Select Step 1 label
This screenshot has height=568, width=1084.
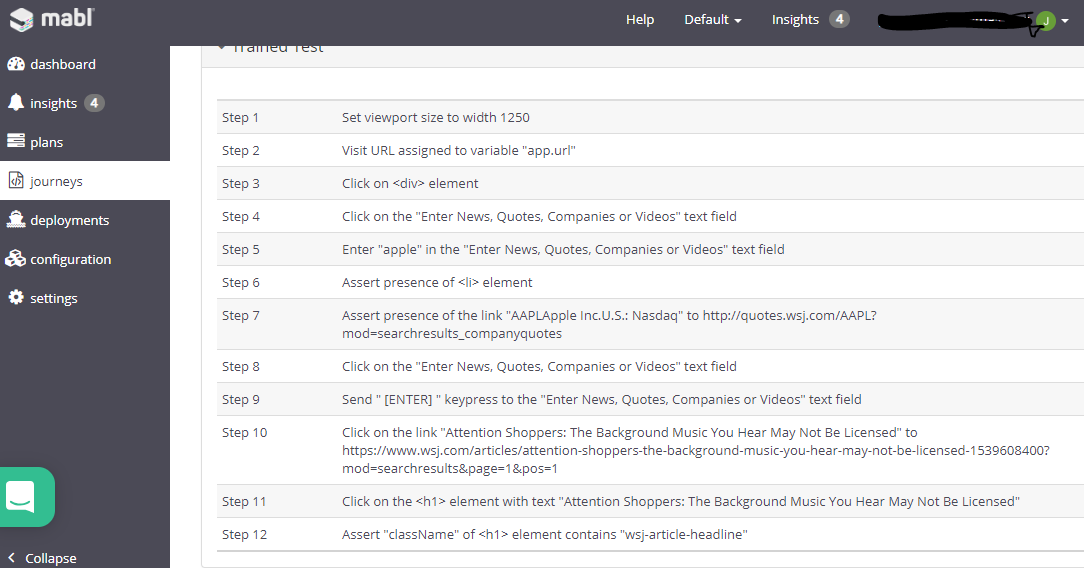coord(240,117)
